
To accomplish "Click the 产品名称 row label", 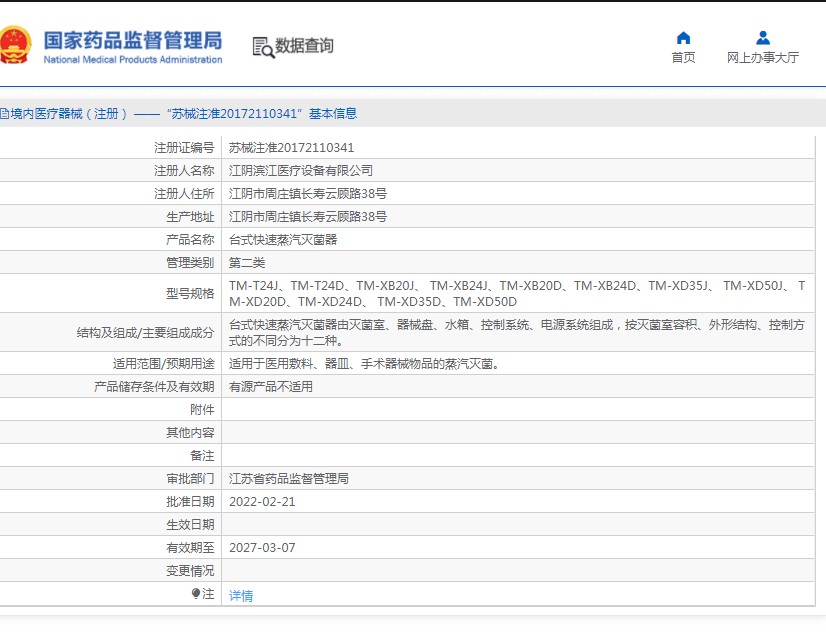I will coord(190,240).
